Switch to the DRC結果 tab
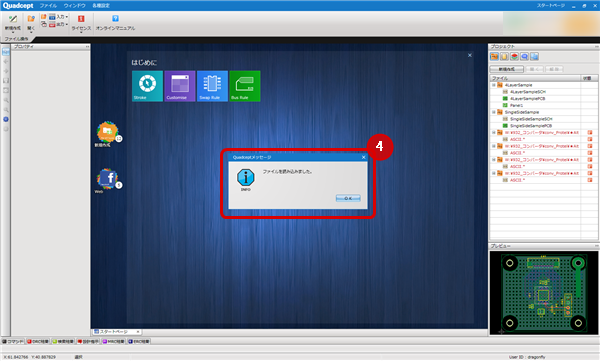 pyautogui.click(x=38, y=341)
